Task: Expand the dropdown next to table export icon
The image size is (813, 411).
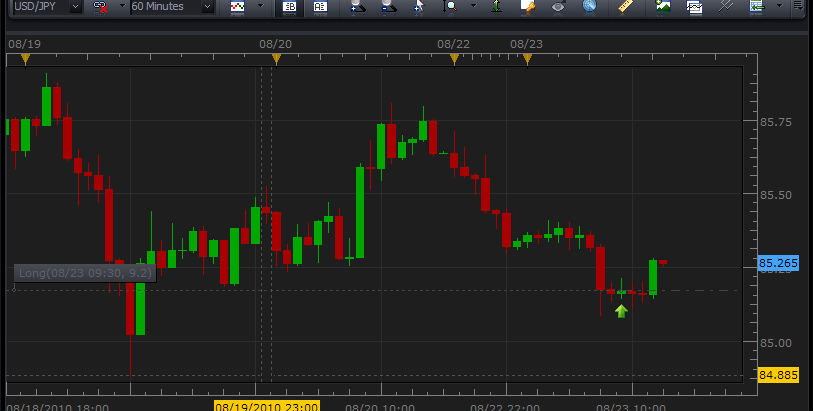Action: [x=779, y=6]
